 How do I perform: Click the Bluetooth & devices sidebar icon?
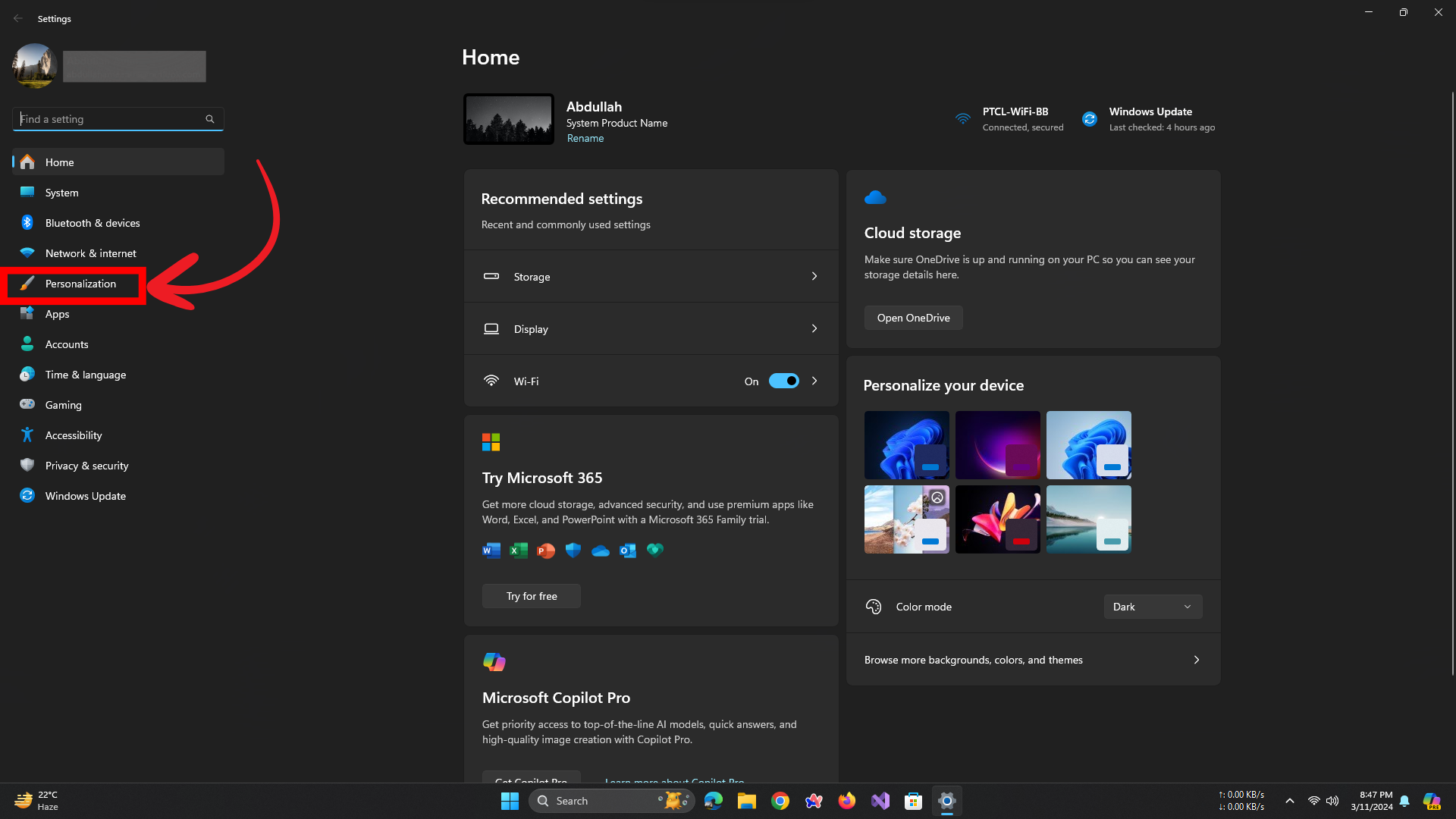27,223
